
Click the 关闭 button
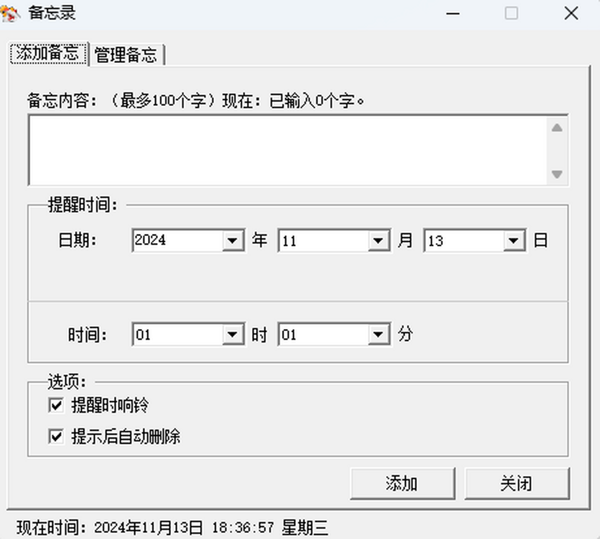click(x=517, y=483)
